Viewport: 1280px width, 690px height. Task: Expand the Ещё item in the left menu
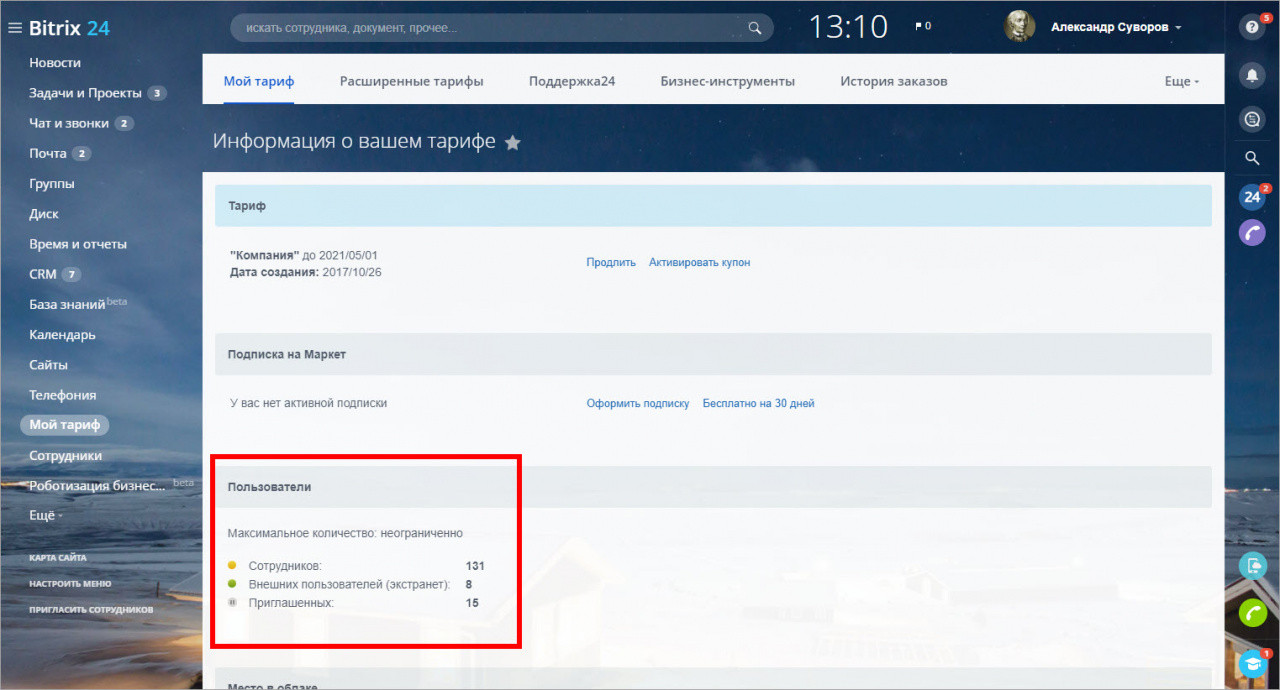coord(46,515)
